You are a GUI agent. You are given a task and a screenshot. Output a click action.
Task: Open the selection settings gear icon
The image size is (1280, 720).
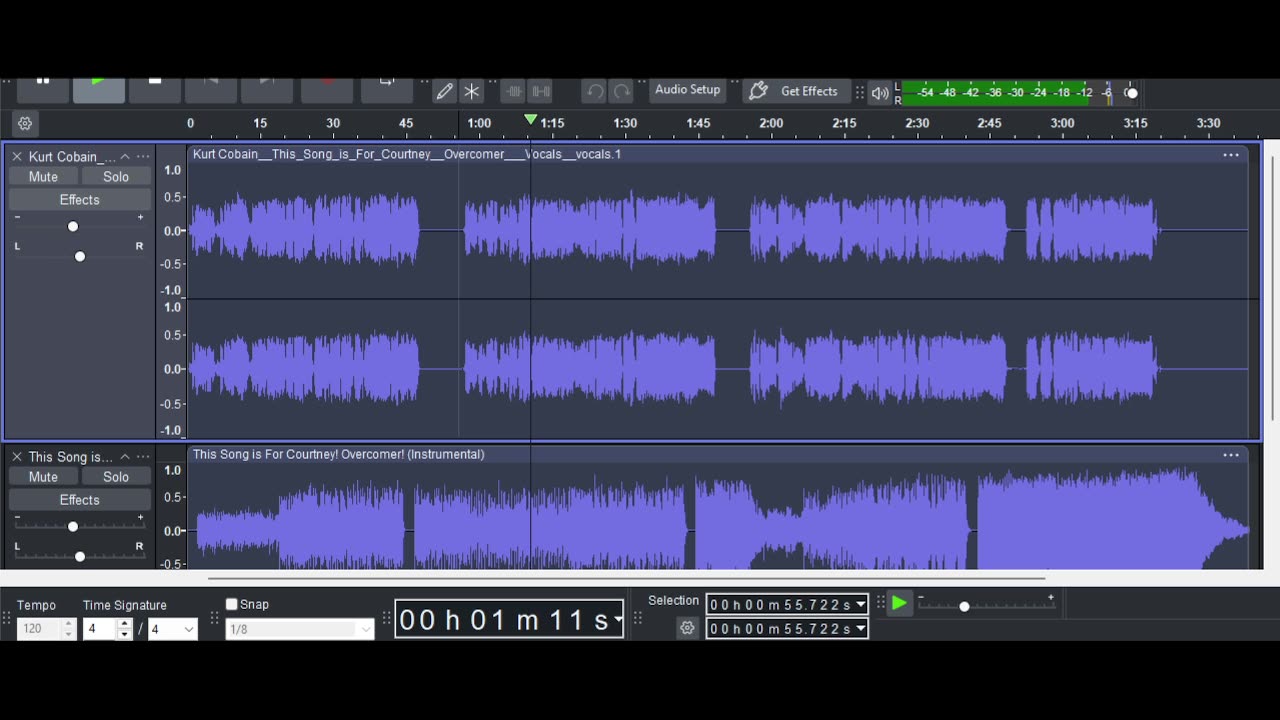687,628
